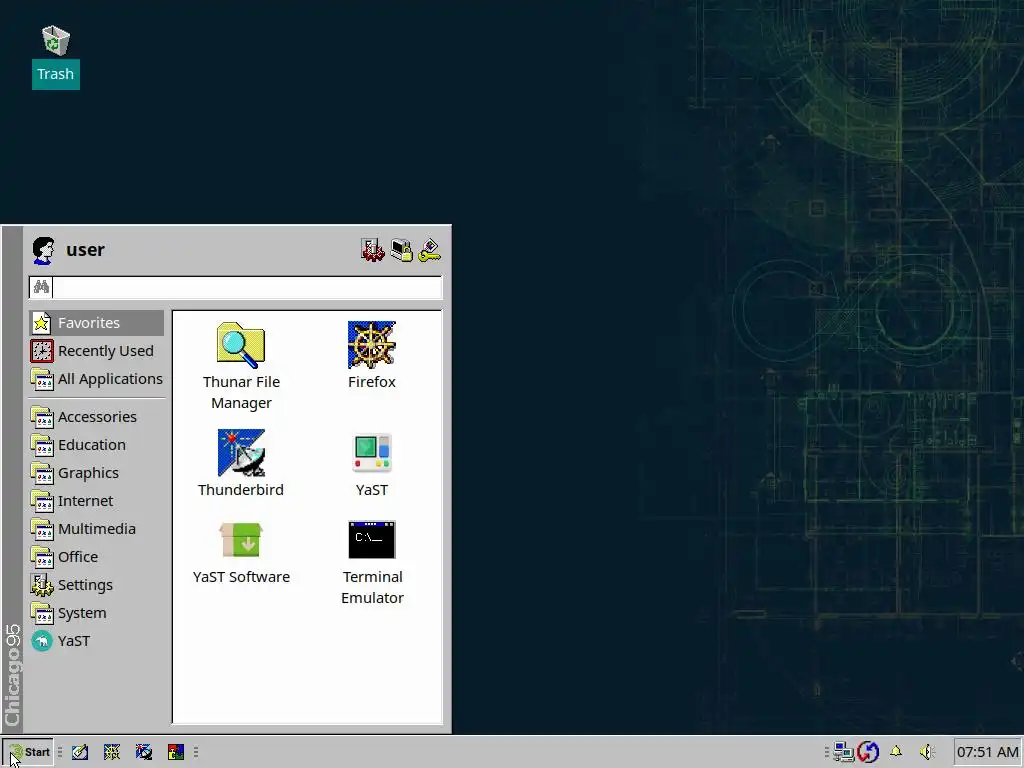Select the Recently Used category

click(96, 351)
